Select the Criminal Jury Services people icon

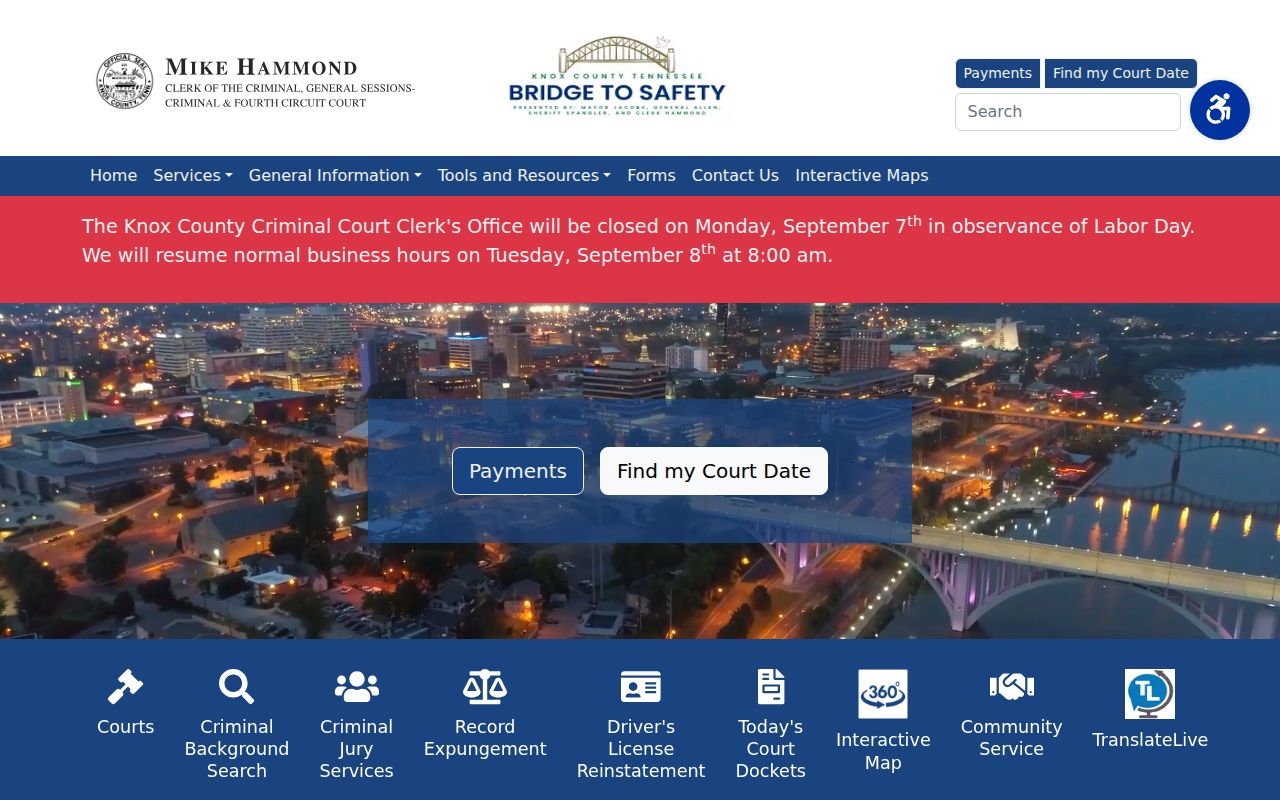coord(356,687)
